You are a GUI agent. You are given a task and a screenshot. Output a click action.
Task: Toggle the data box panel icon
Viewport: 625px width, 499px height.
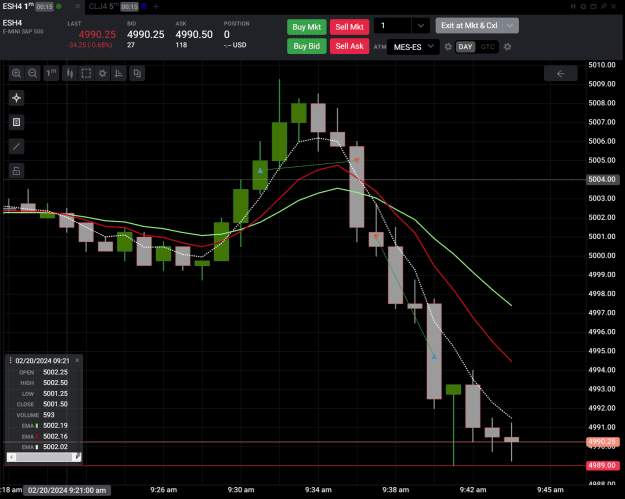click(x=16, y=122)
